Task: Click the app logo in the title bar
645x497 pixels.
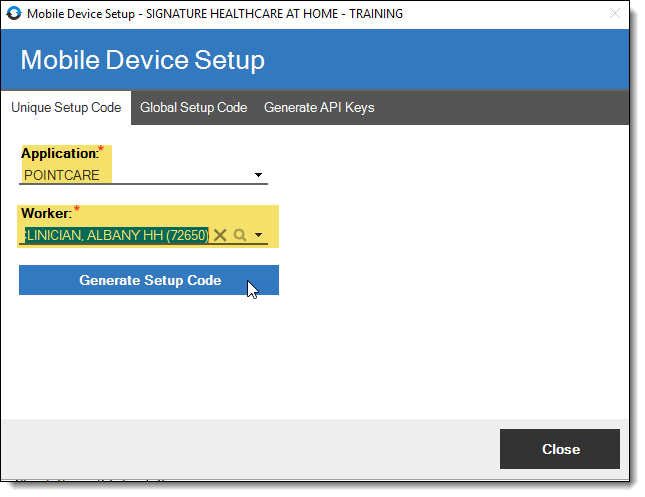Action: [14, 14]
